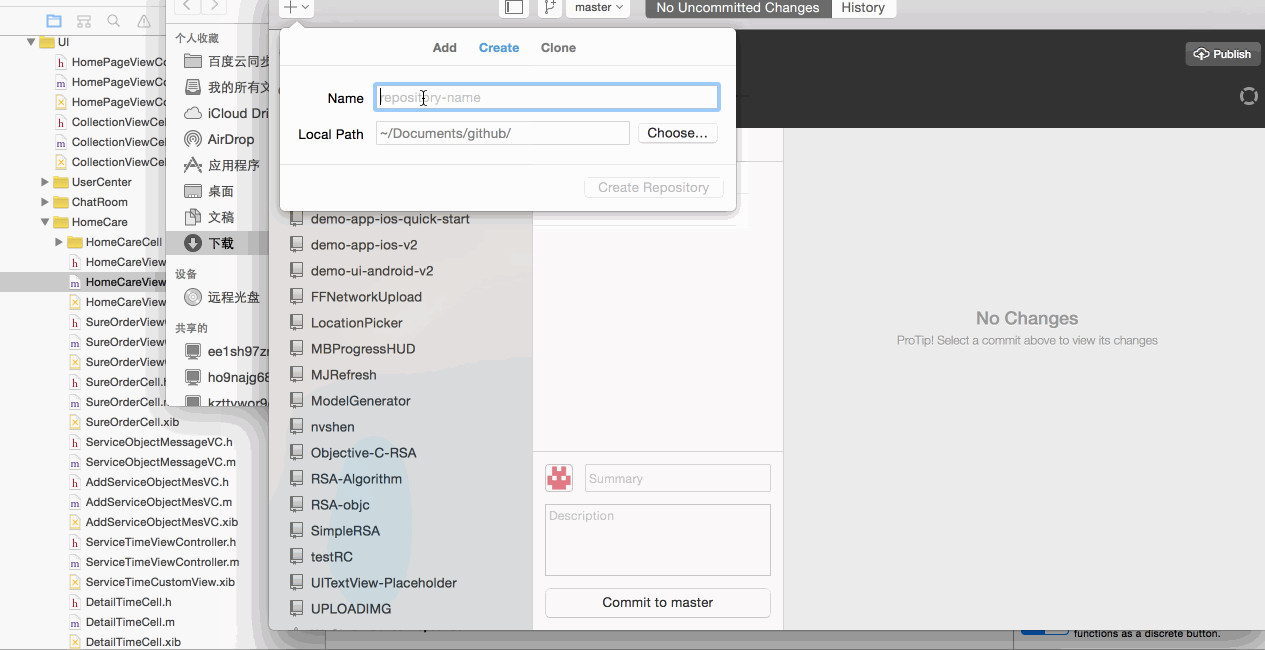Open the master branch dropdown
1265x650 pixels.
[600, 7]
